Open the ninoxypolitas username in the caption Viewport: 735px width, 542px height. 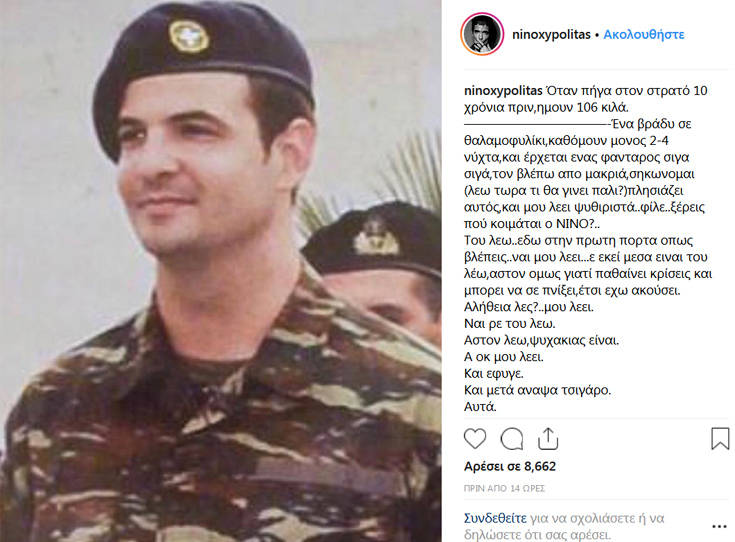503,90
